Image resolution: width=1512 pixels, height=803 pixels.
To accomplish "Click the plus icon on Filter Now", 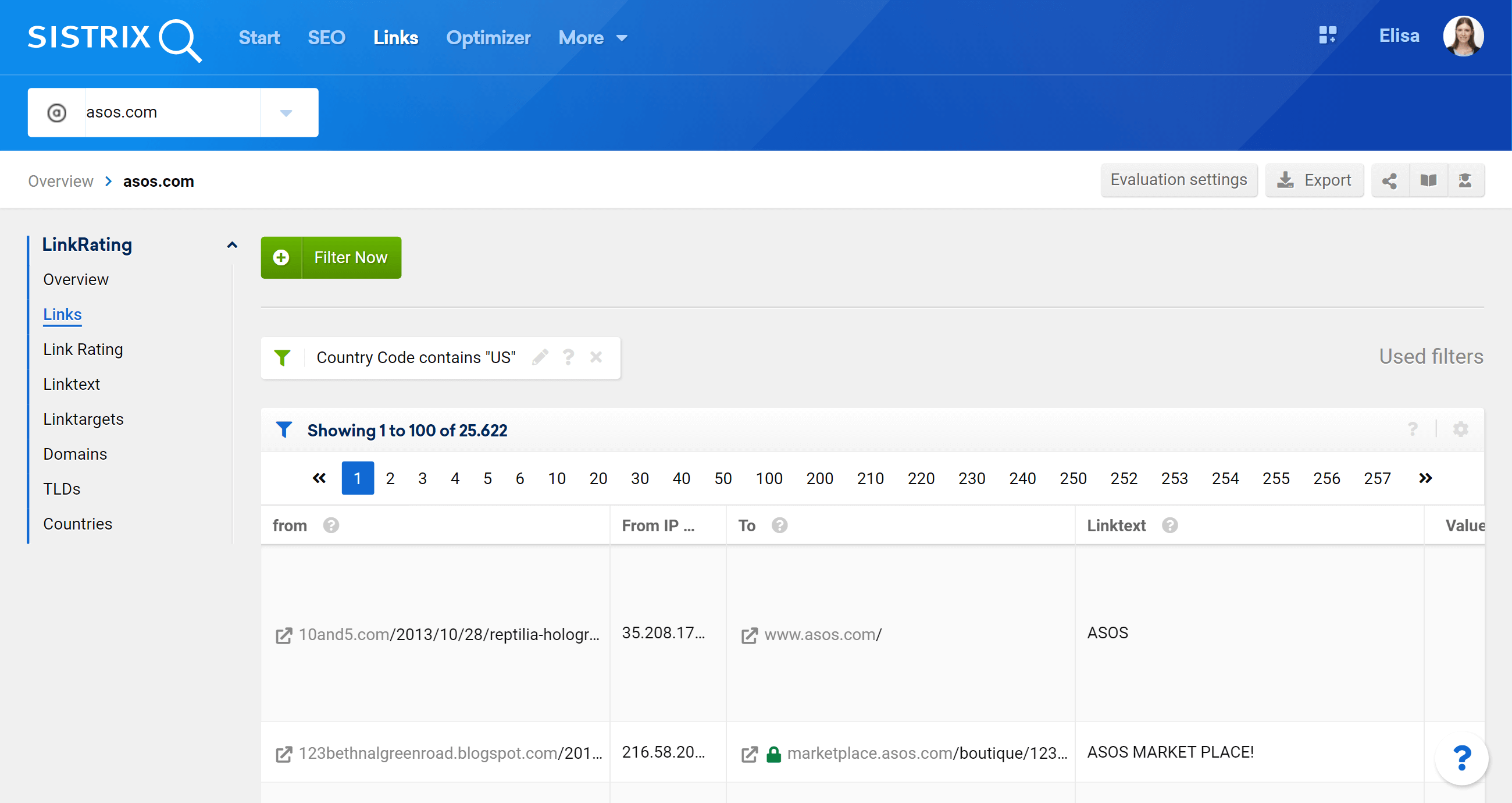I will (x=281, y=257).
